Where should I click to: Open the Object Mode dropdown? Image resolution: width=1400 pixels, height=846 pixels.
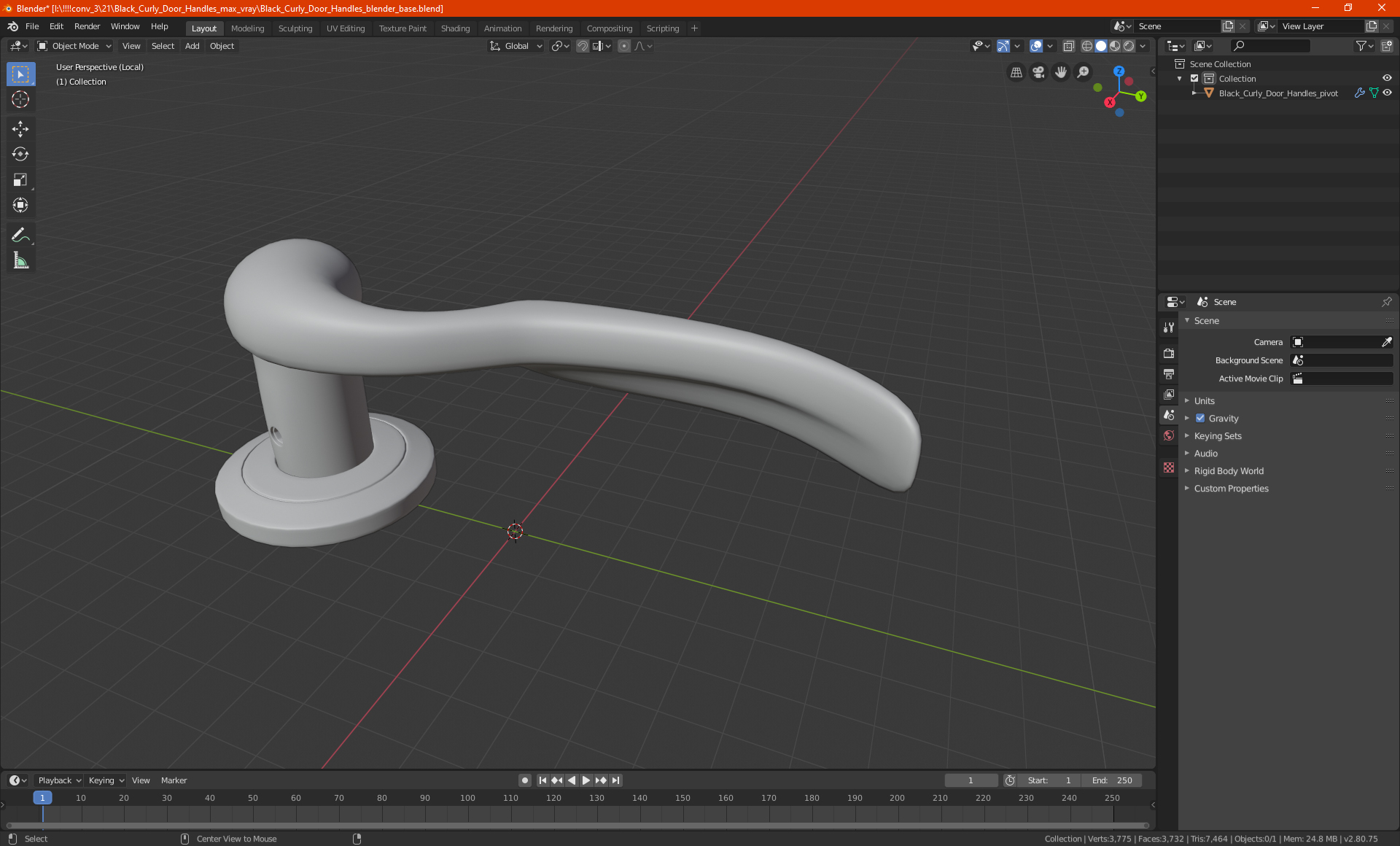pyautogui.click(x=74, y=46)
